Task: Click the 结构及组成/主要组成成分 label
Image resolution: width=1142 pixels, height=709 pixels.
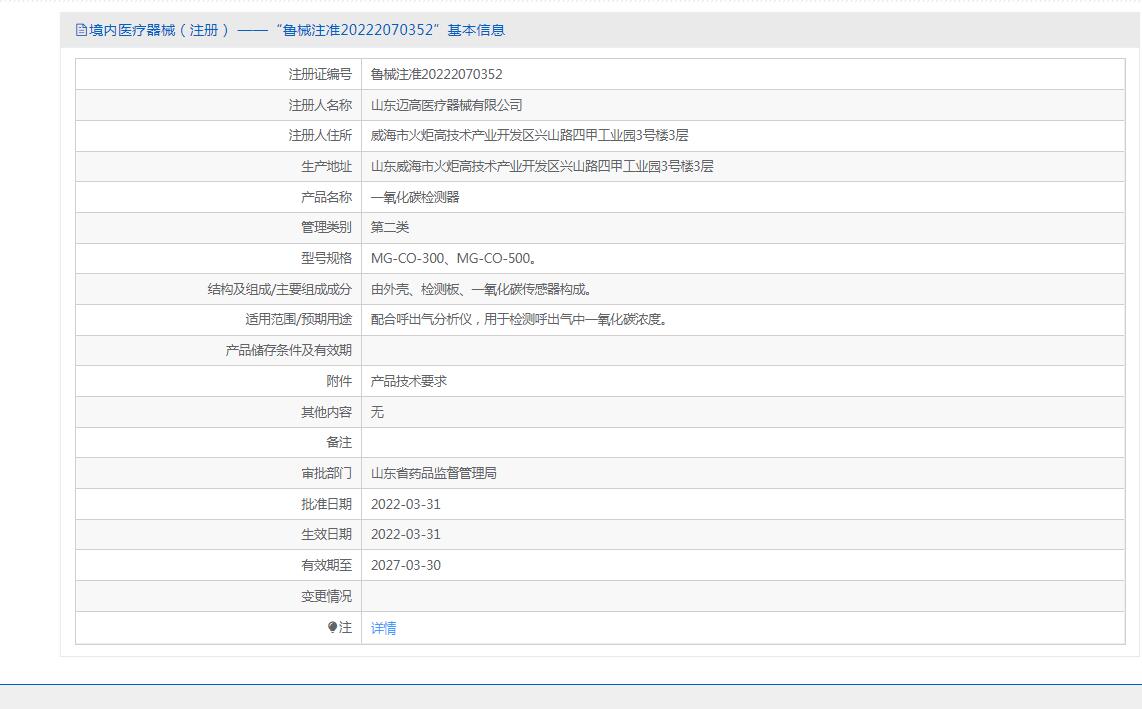Action: coord(280,289)
